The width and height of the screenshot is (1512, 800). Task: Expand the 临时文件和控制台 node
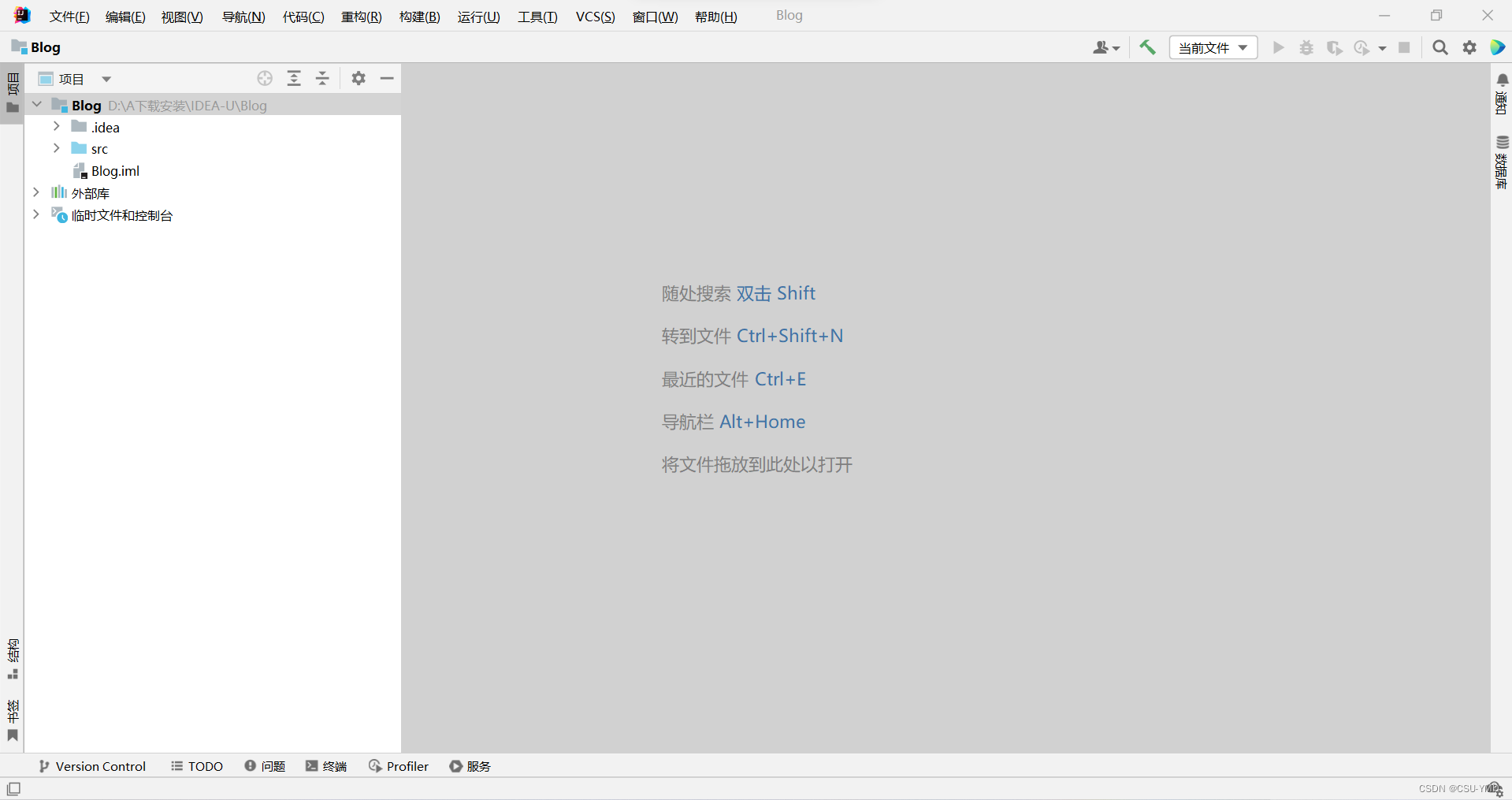tap(36, 214)
